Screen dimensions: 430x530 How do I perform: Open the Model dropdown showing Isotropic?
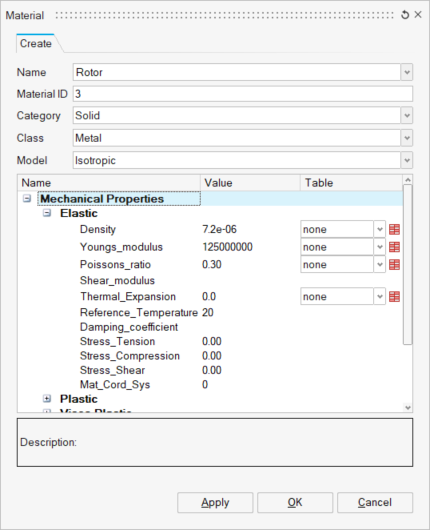[x=407, y=160]
